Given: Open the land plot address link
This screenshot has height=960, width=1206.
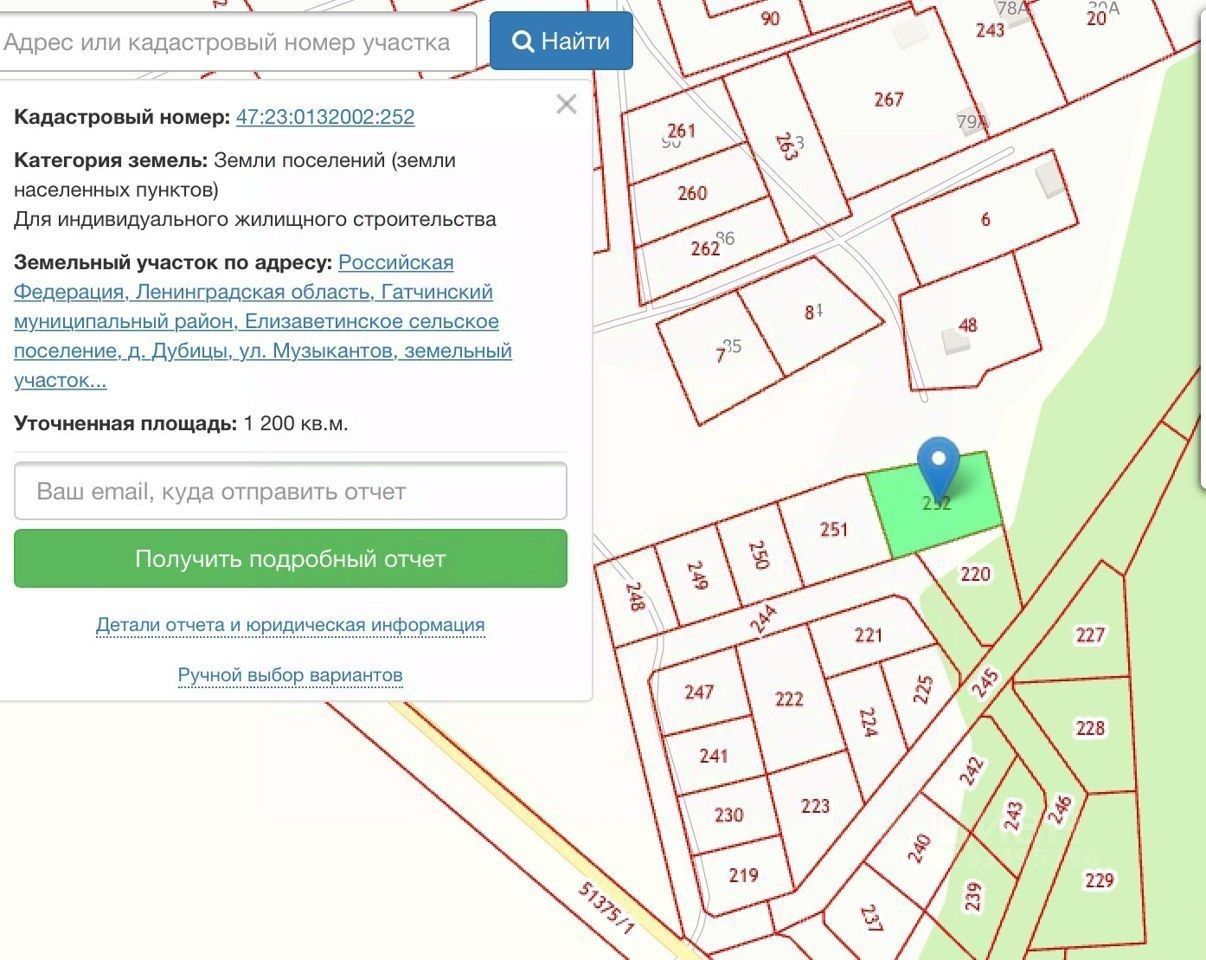Looking at the screenshot, I should (x=263, y=321).
